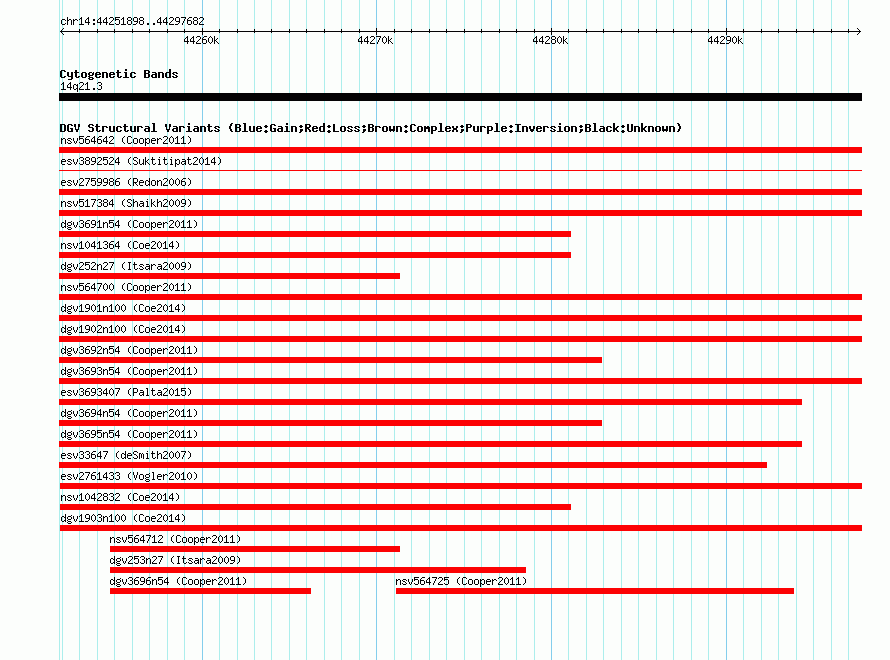Open dgv253n27 (Itsara2009) variant
The width and height of the screenshot is (890, 660).
(175, 560)
